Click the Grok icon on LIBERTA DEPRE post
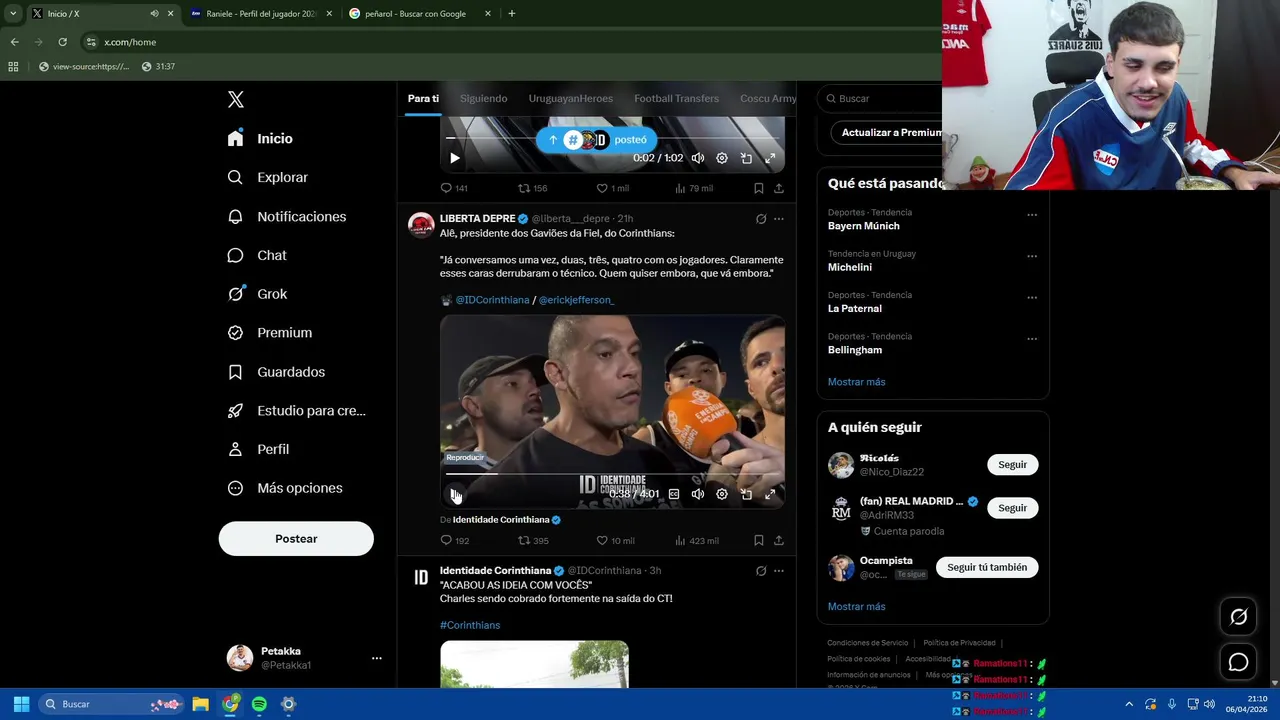1280x720 pixels. coord(760,219)
